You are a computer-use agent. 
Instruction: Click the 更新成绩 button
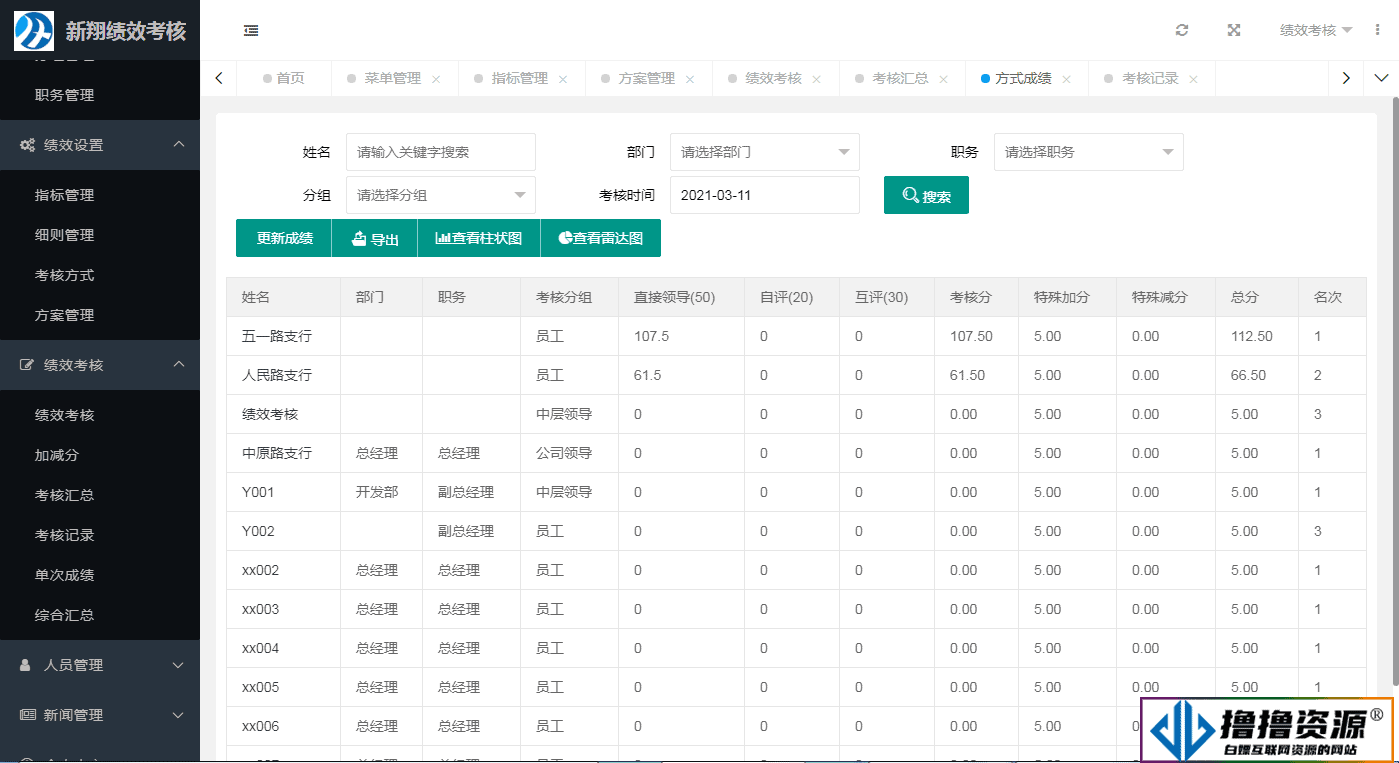(x=284, y=238)
